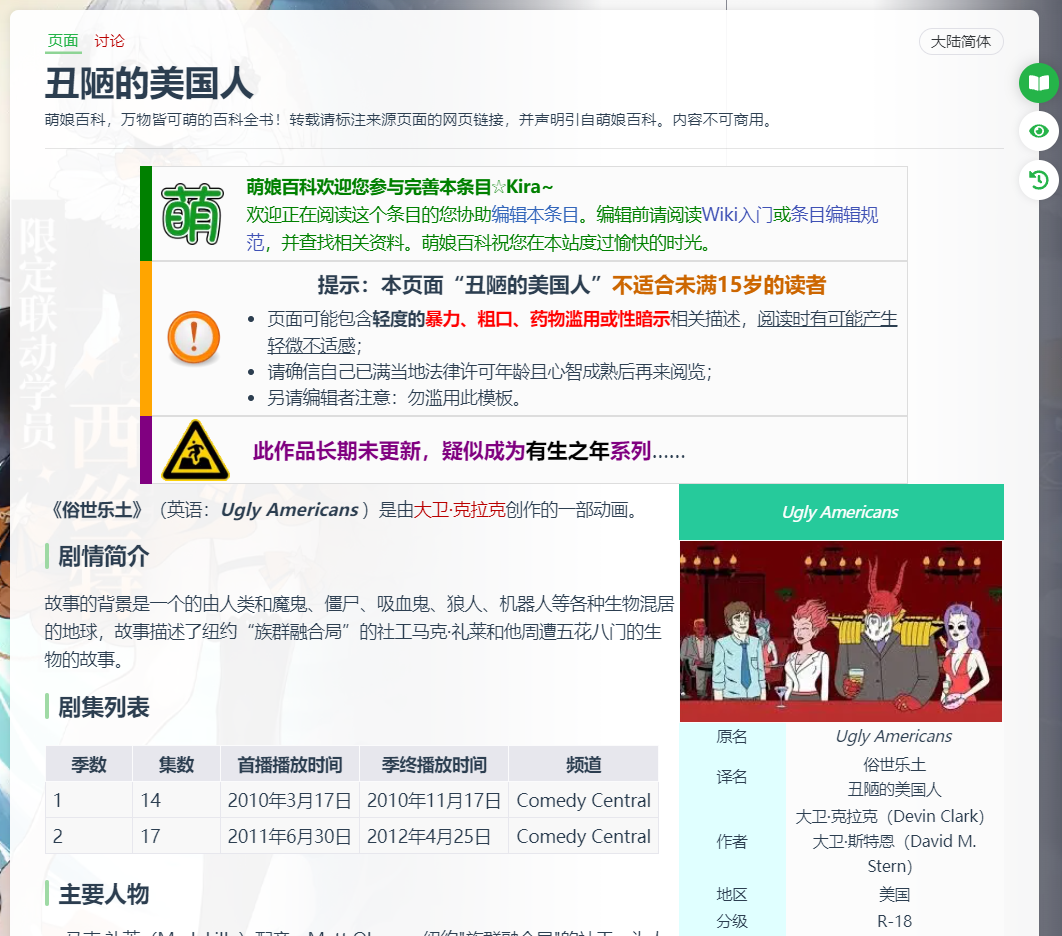Click the yellow hazard triangle icon
Viewport: 1062px width, 936px height.
pos(196,450)
